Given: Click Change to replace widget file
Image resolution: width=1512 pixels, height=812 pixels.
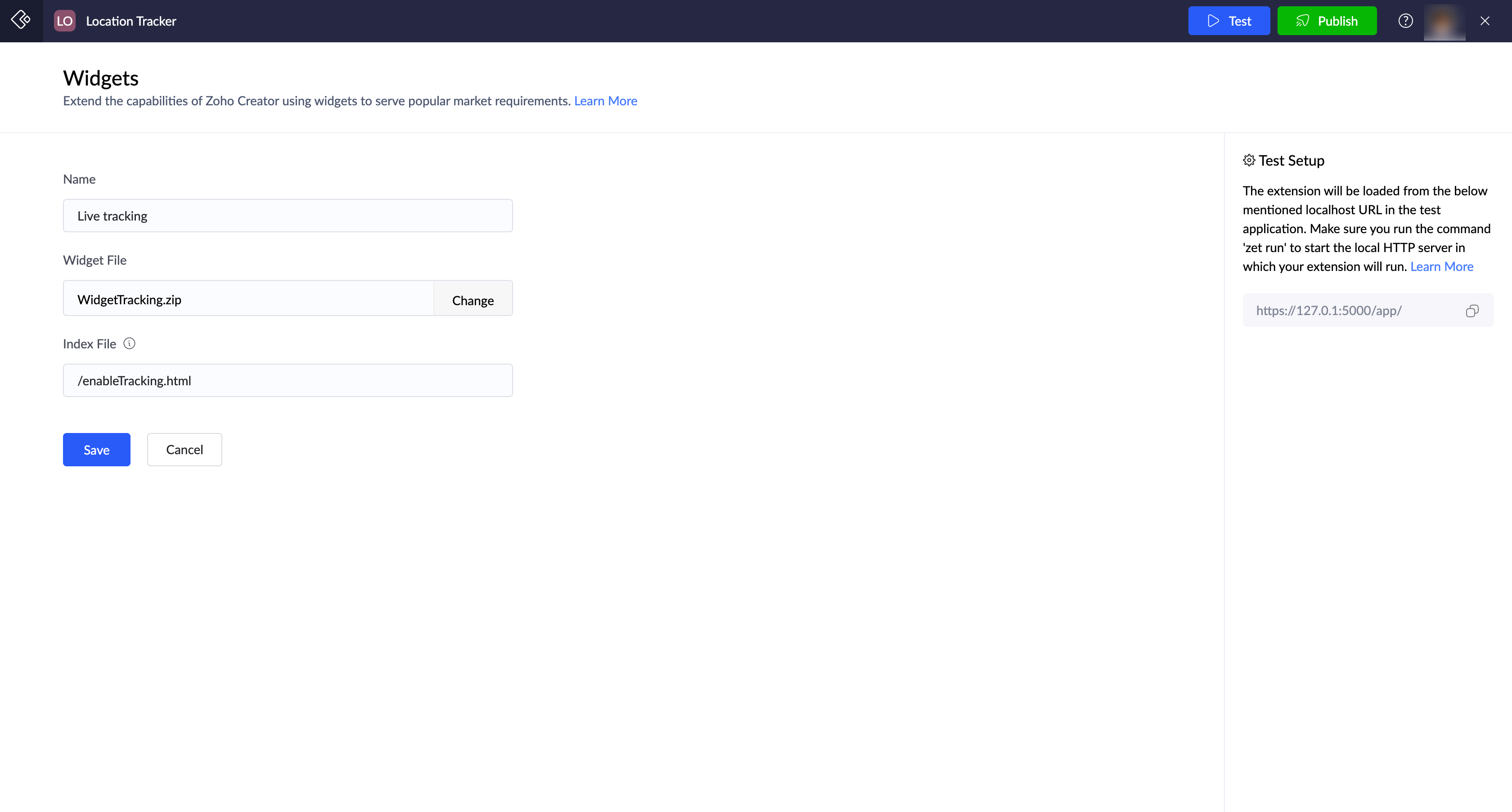Looking at the screenshot, I should (x=472, y=300).
